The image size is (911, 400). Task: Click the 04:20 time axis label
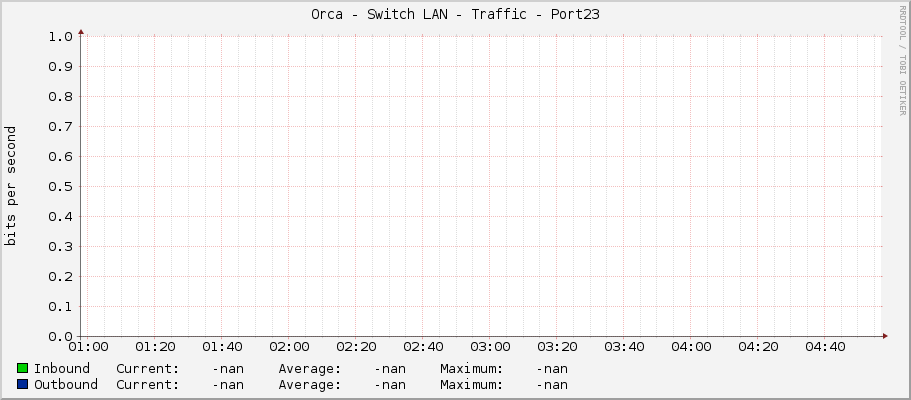758,347
